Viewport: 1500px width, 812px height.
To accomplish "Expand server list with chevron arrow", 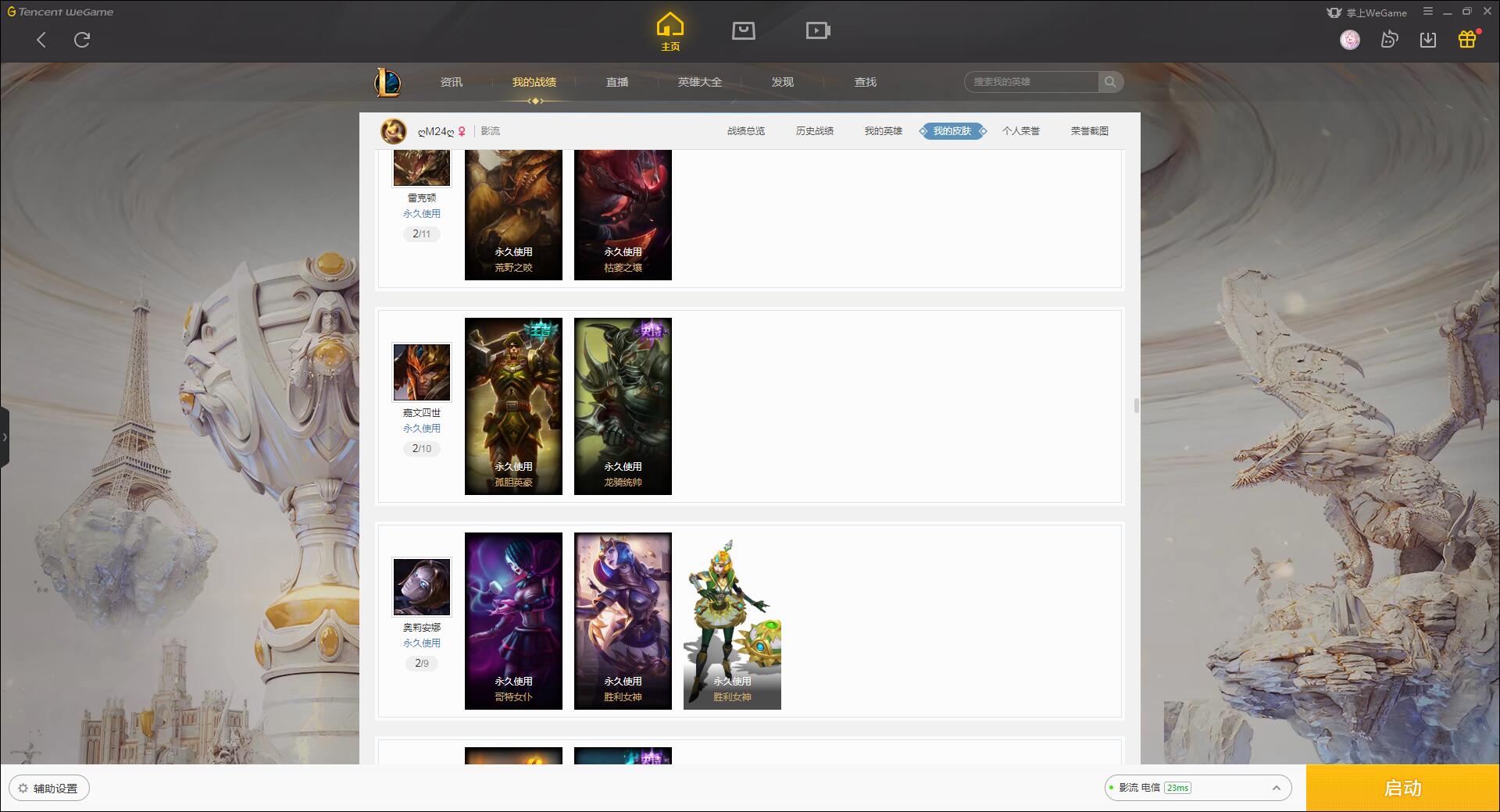I will click(x=1277, y=788).
